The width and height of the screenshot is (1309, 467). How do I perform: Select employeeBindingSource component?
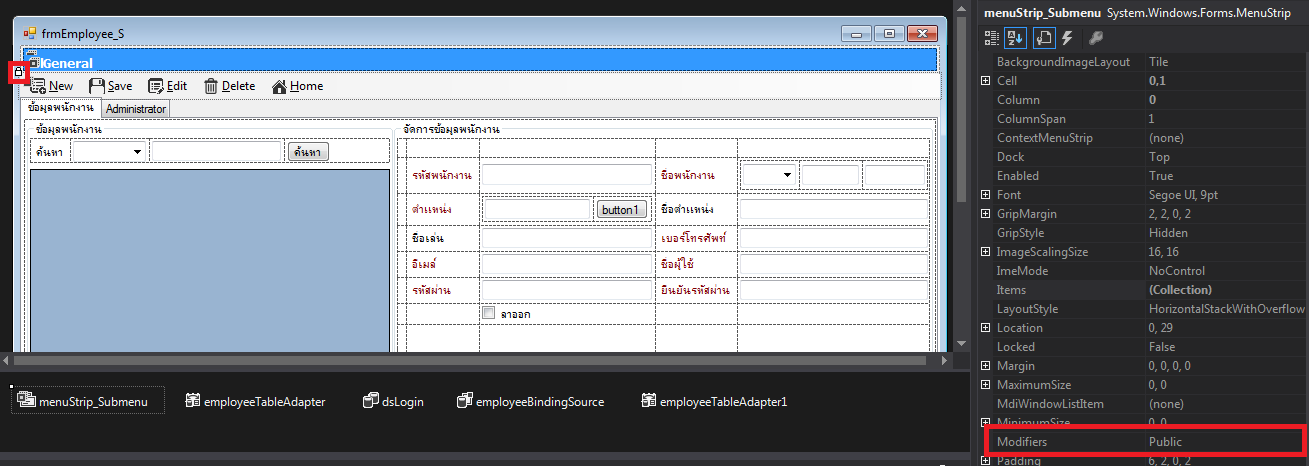pyautogui.click(x=530, y=401)
